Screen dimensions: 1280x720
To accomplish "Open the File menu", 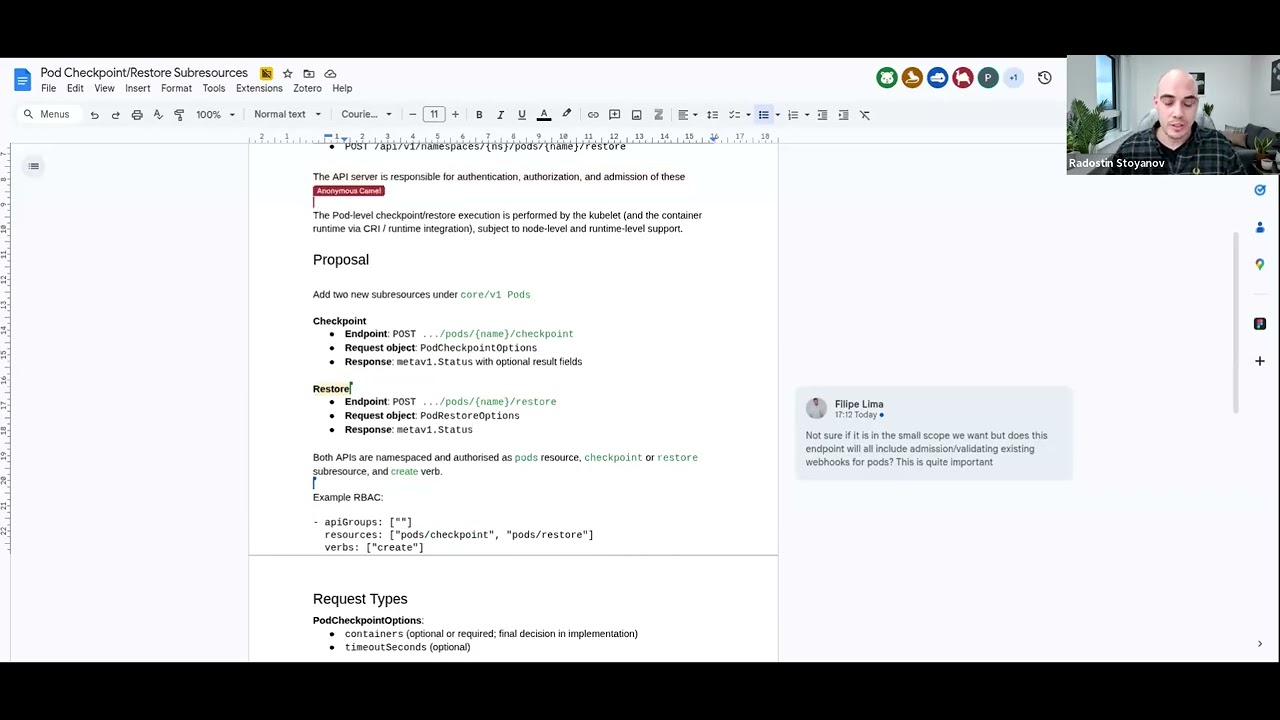I will [x=48, y=88].
